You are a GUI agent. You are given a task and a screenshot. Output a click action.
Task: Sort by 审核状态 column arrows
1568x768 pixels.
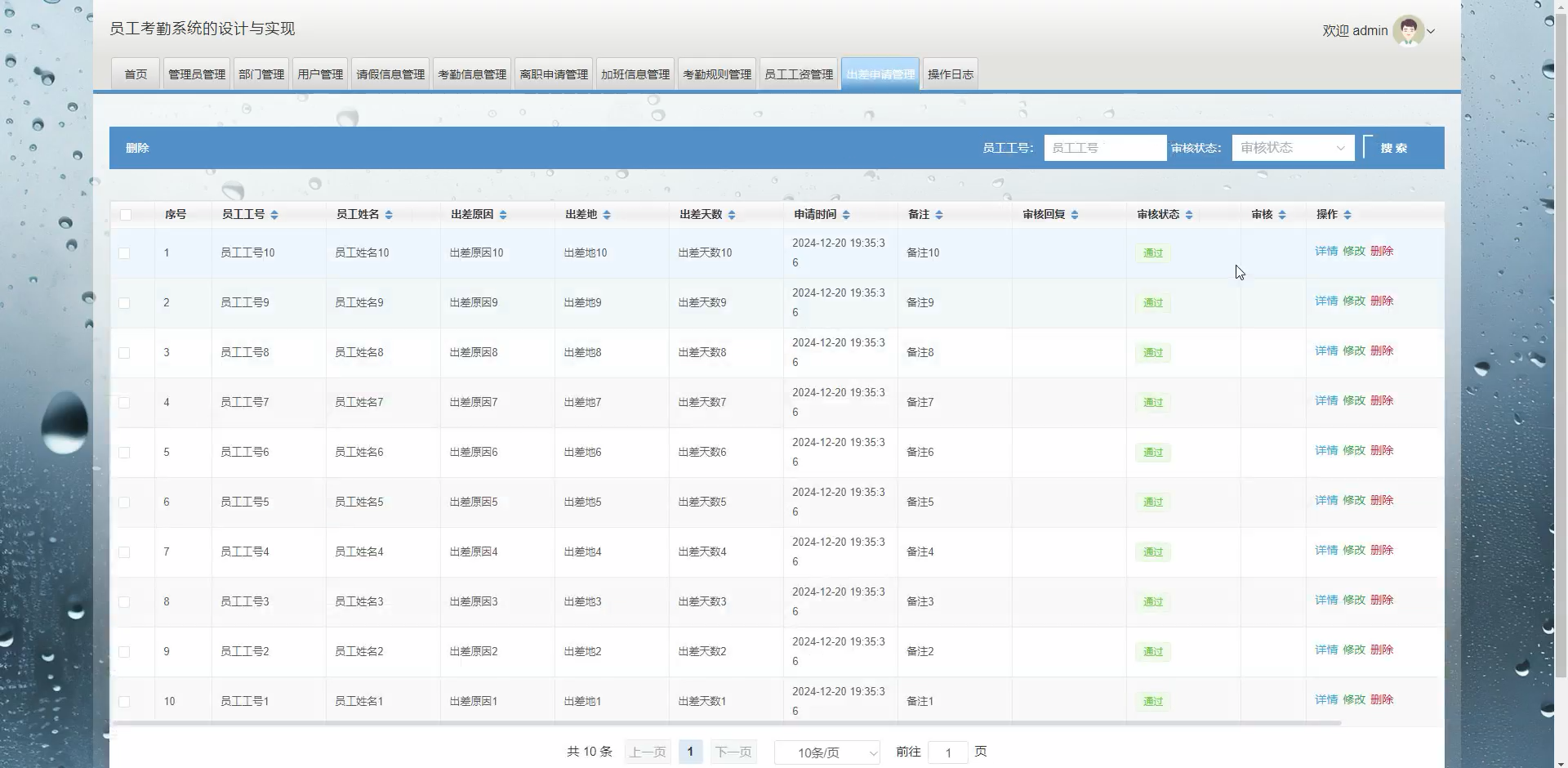1189,215
